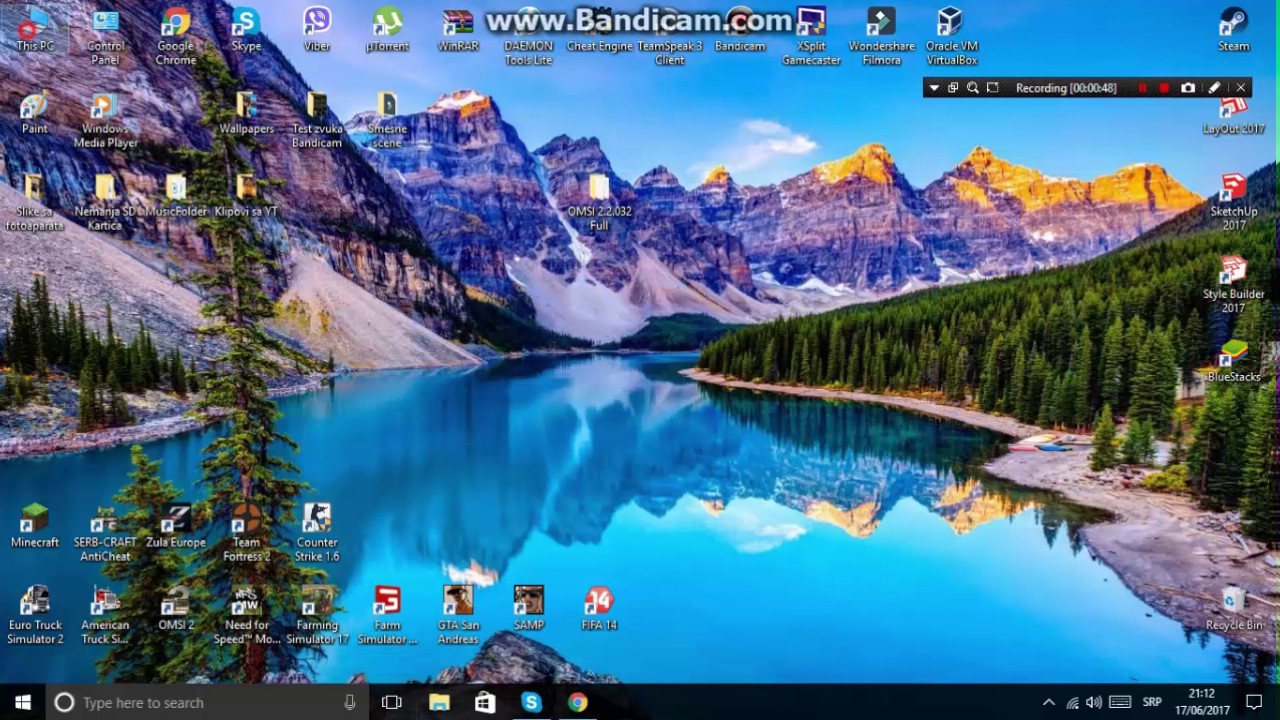Activate Bandicam drawing pencil tool
Image resolution: width=1280 pixels, height=720 pixels.
[1214, 88]
